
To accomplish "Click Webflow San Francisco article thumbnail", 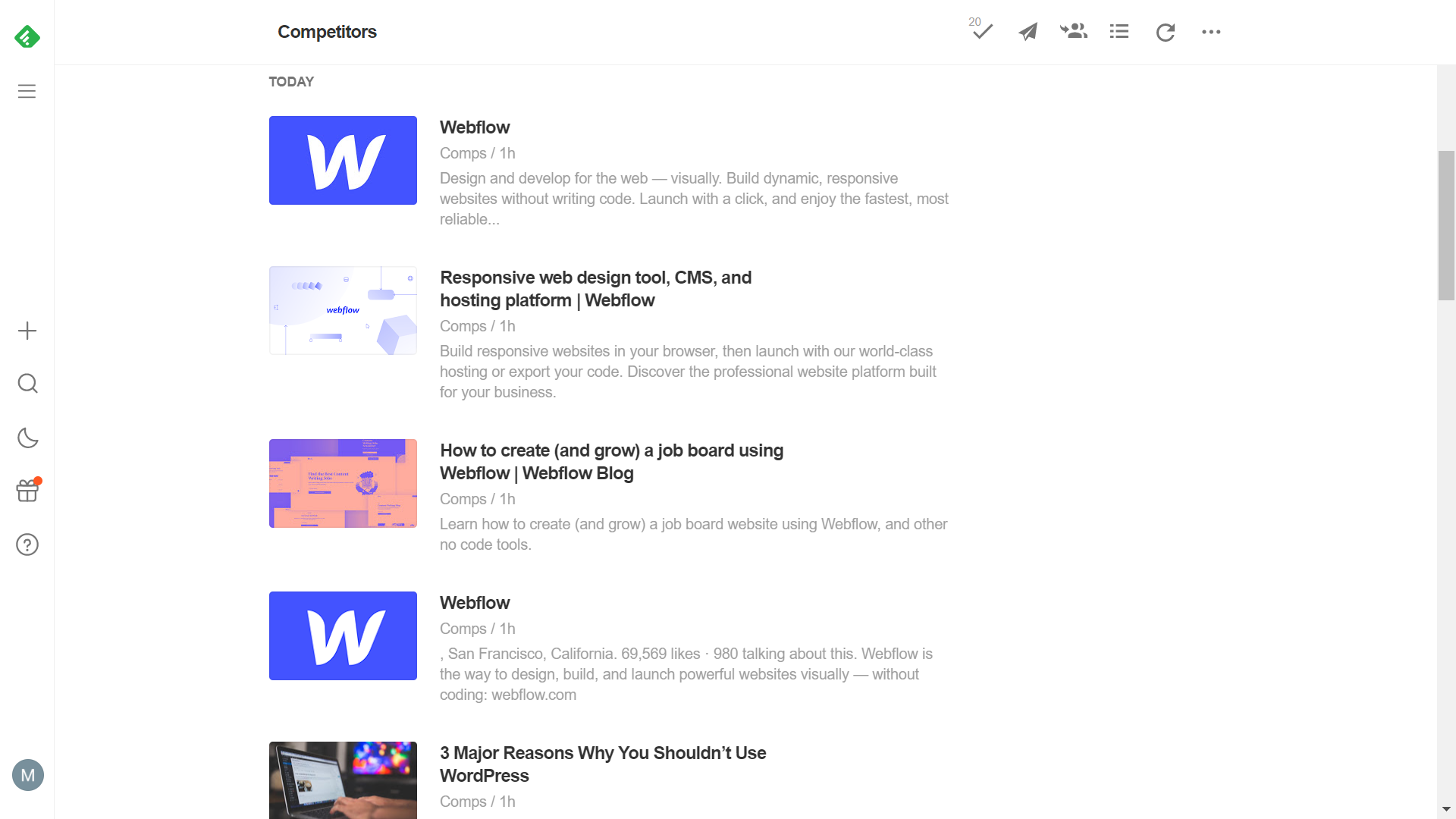I will tap(343, 635).
